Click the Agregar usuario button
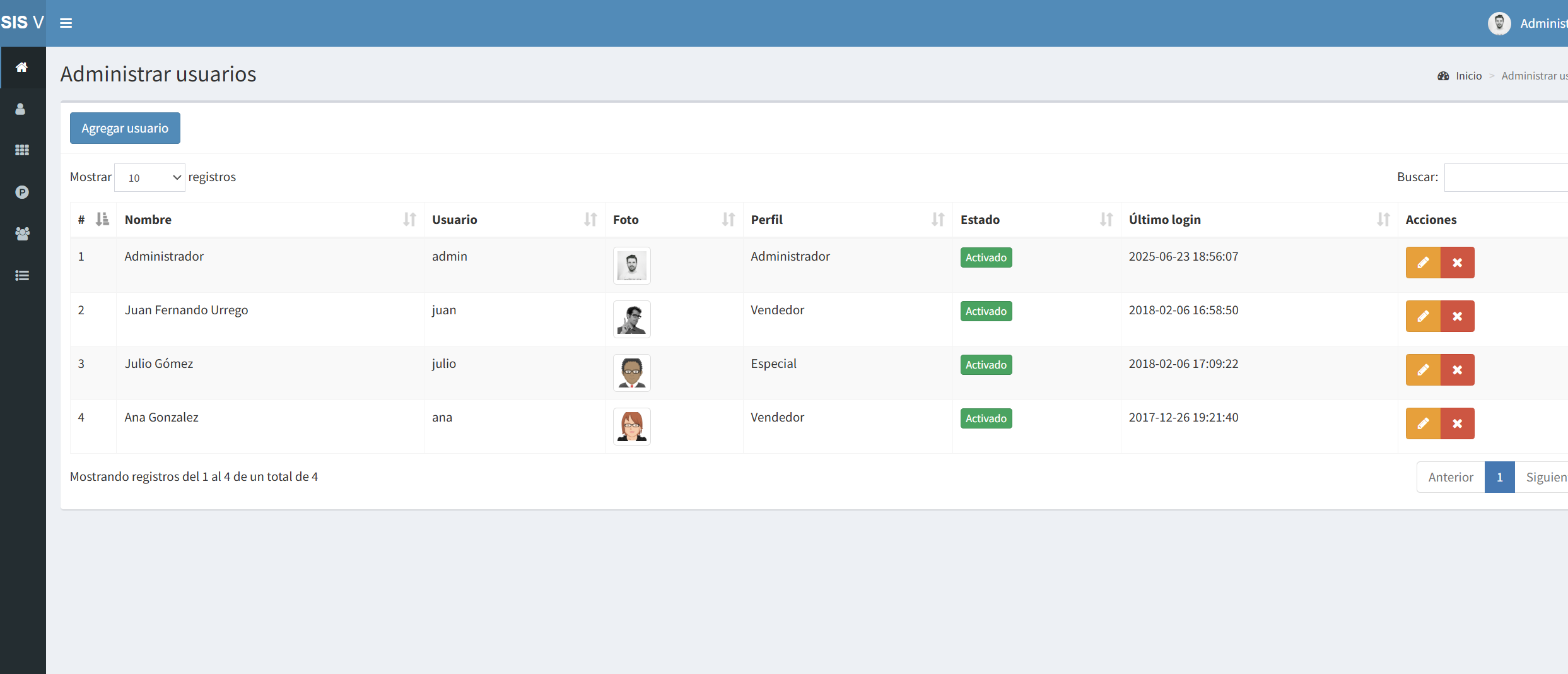 [x=125, y=128]
